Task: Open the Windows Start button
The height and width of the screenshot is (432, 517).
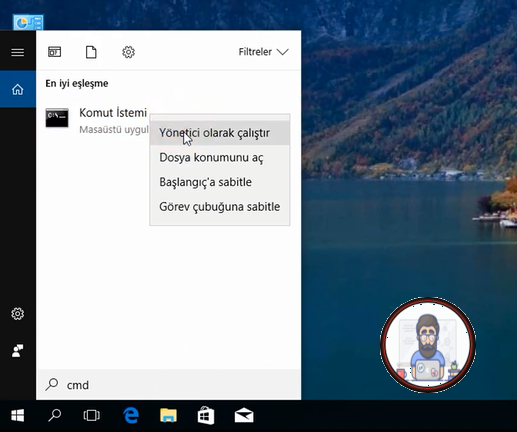Action: click(x=18, y=416)
